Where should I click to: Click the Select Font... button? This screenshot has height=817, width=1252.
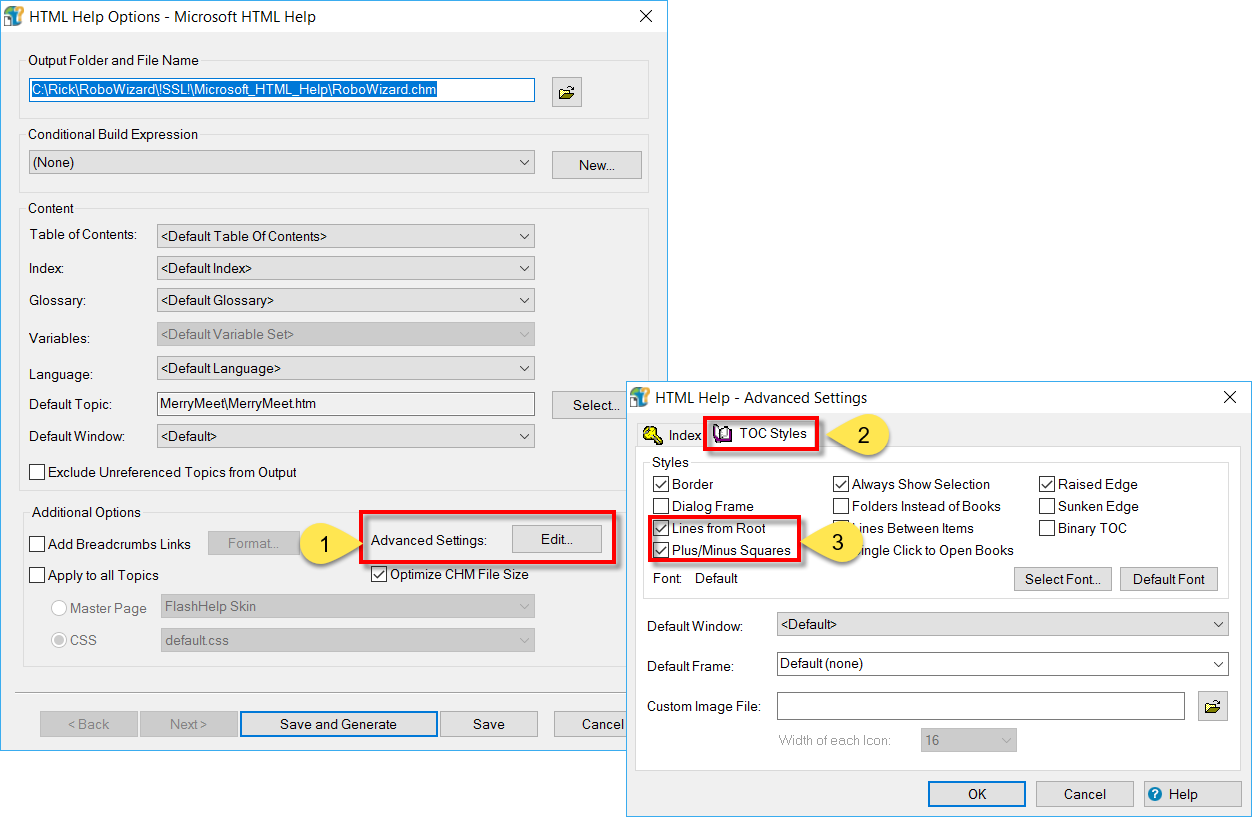click(x=1063, y=579)
